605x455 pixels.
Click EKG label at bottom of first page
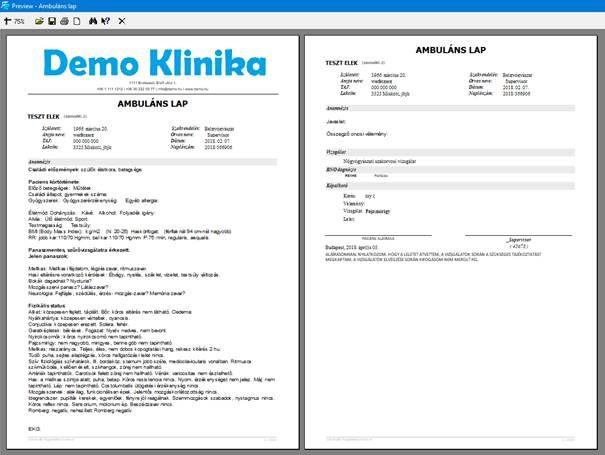[x=34, y=429]
